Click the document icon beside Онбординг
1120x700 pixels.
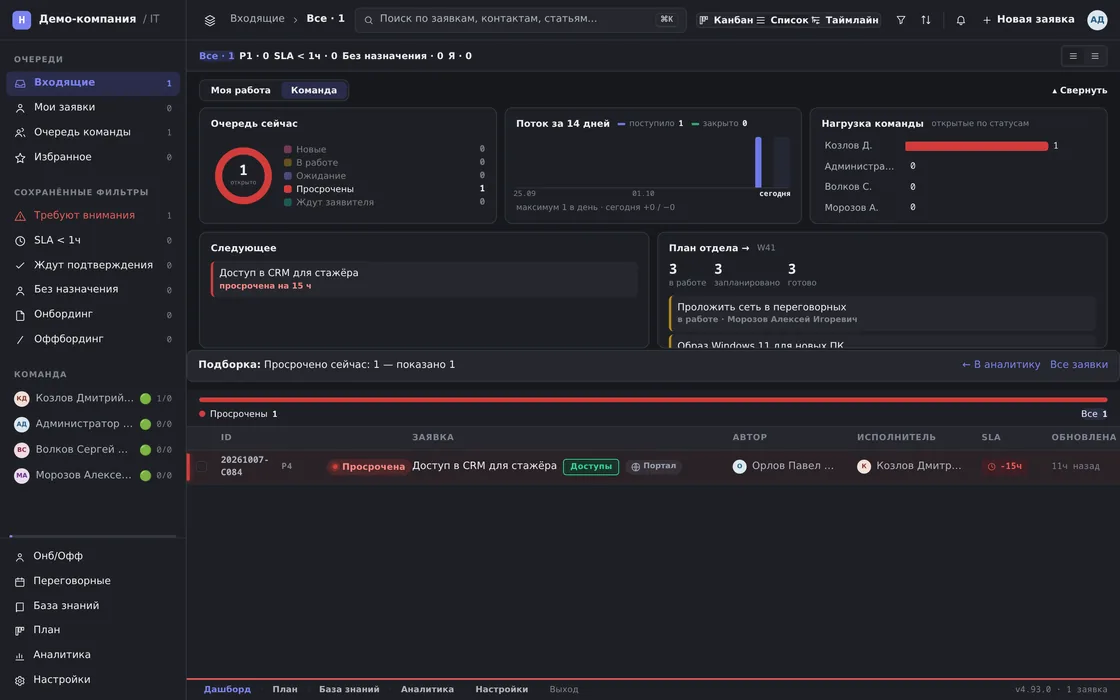point(20,315)
